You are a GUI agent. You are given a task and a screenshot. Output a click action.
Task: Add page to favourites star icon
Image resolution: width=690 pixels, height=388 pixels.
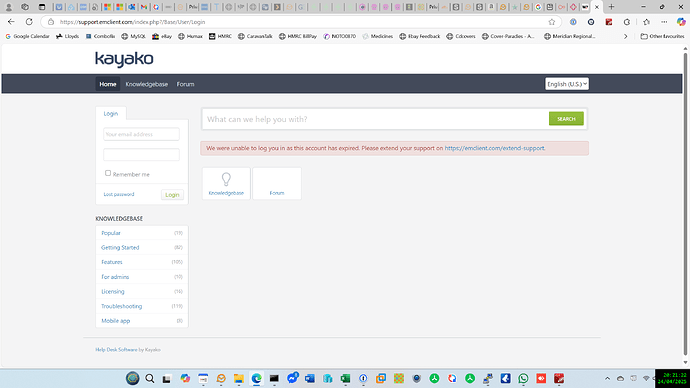(x=551, y=22)
